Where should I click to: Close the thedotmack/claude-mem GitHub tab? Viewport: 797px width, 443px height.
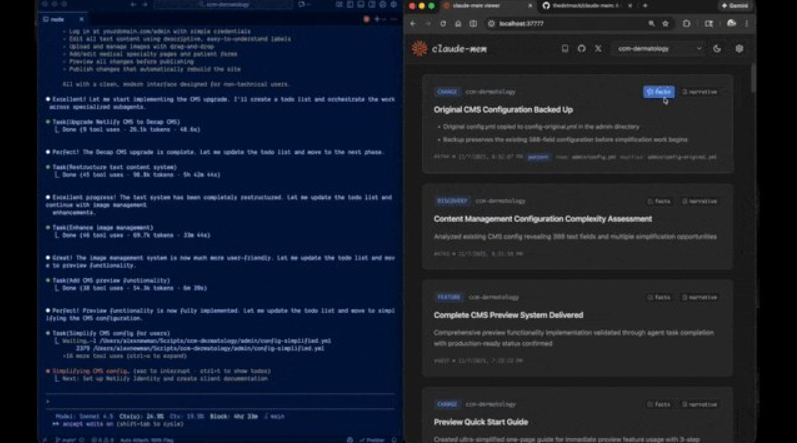click(x=630, y=6)
